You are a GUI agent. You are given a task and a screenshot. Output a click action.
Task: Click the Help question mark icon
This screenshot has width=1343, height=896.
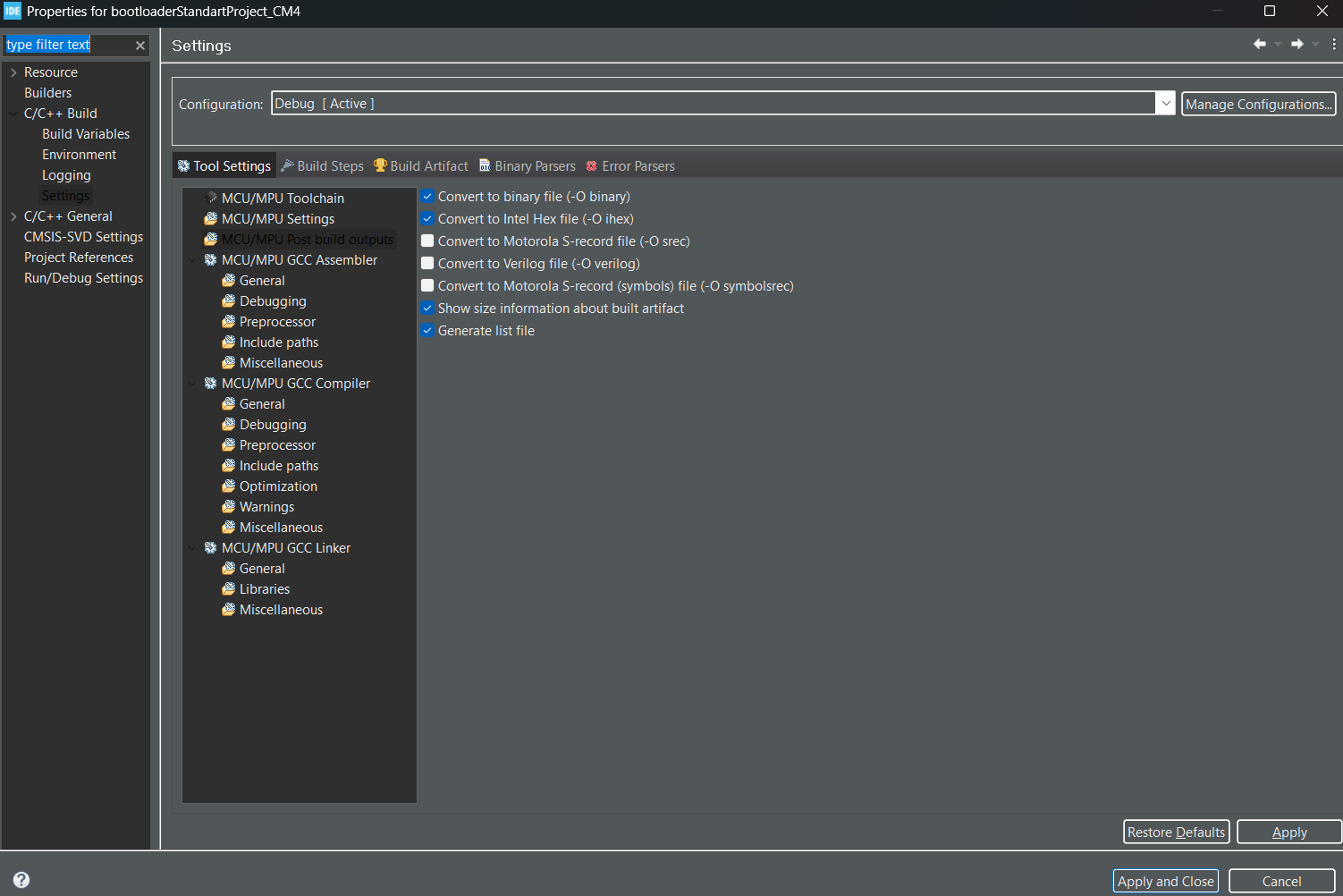20,878
